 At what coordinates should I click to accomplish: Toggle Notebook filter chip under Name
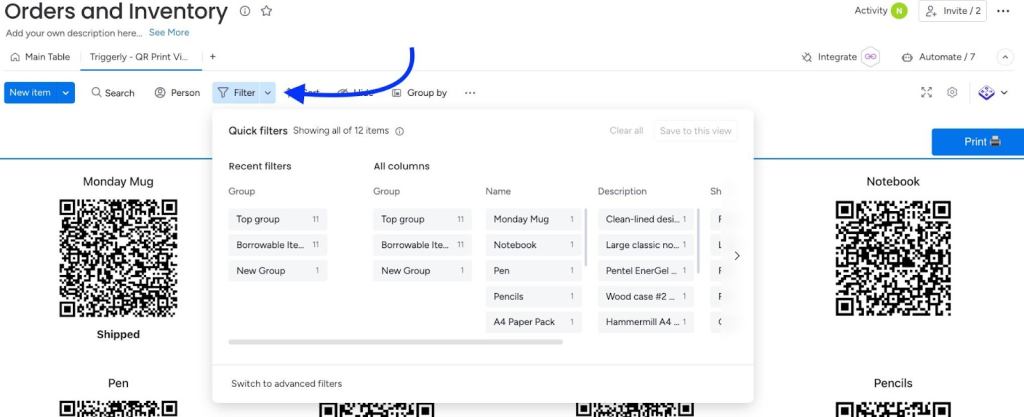coord(534,245)
